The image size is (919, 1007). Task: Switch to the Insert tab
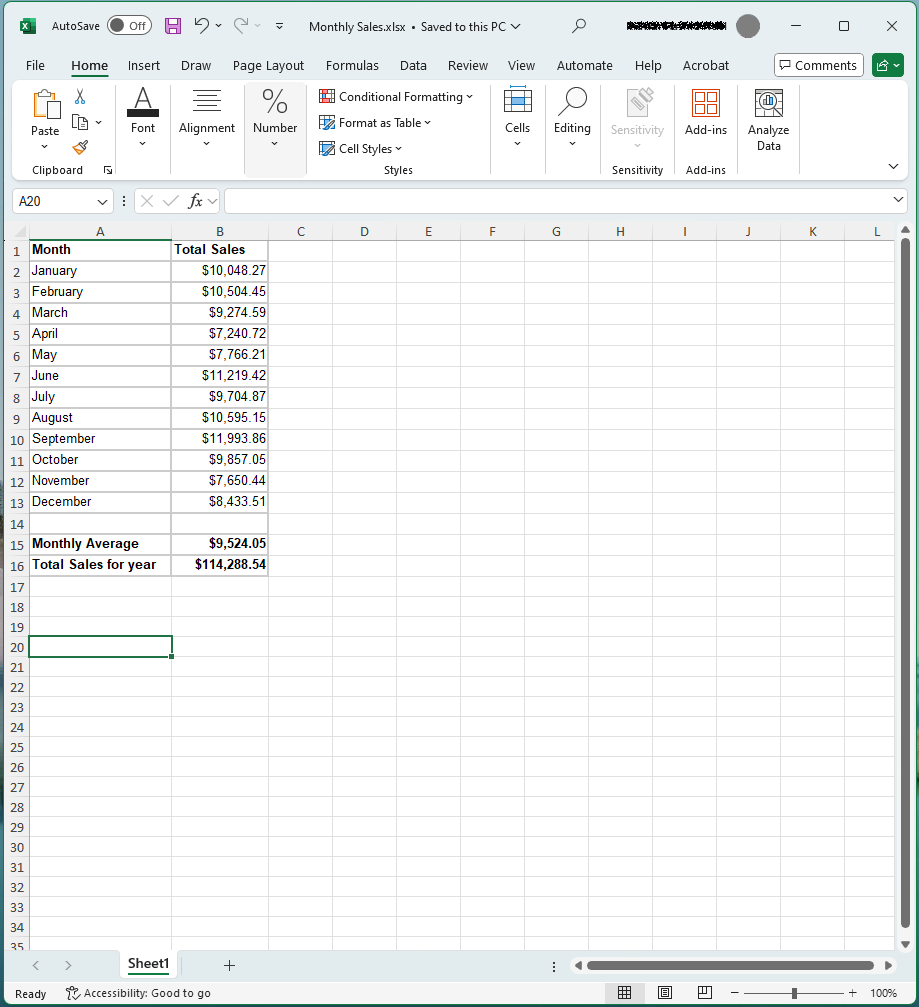coord(144,66)
